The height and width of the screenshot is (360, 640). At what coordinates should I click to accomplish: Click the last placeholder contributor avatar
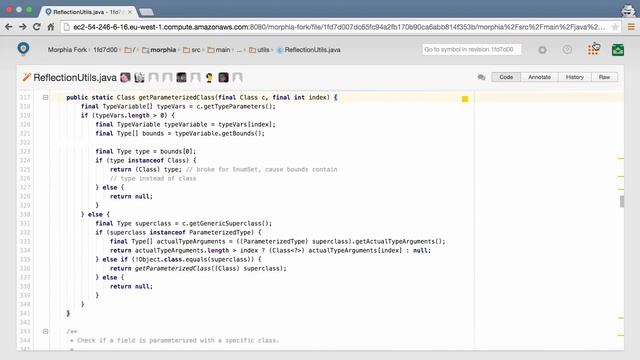(x=238, y=77)
